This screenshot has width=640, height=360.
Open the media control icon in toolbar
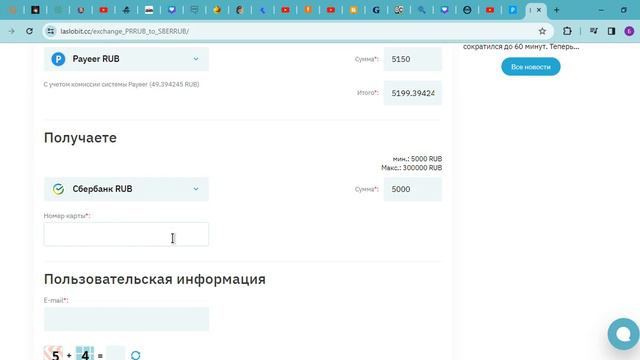(593, 31)
